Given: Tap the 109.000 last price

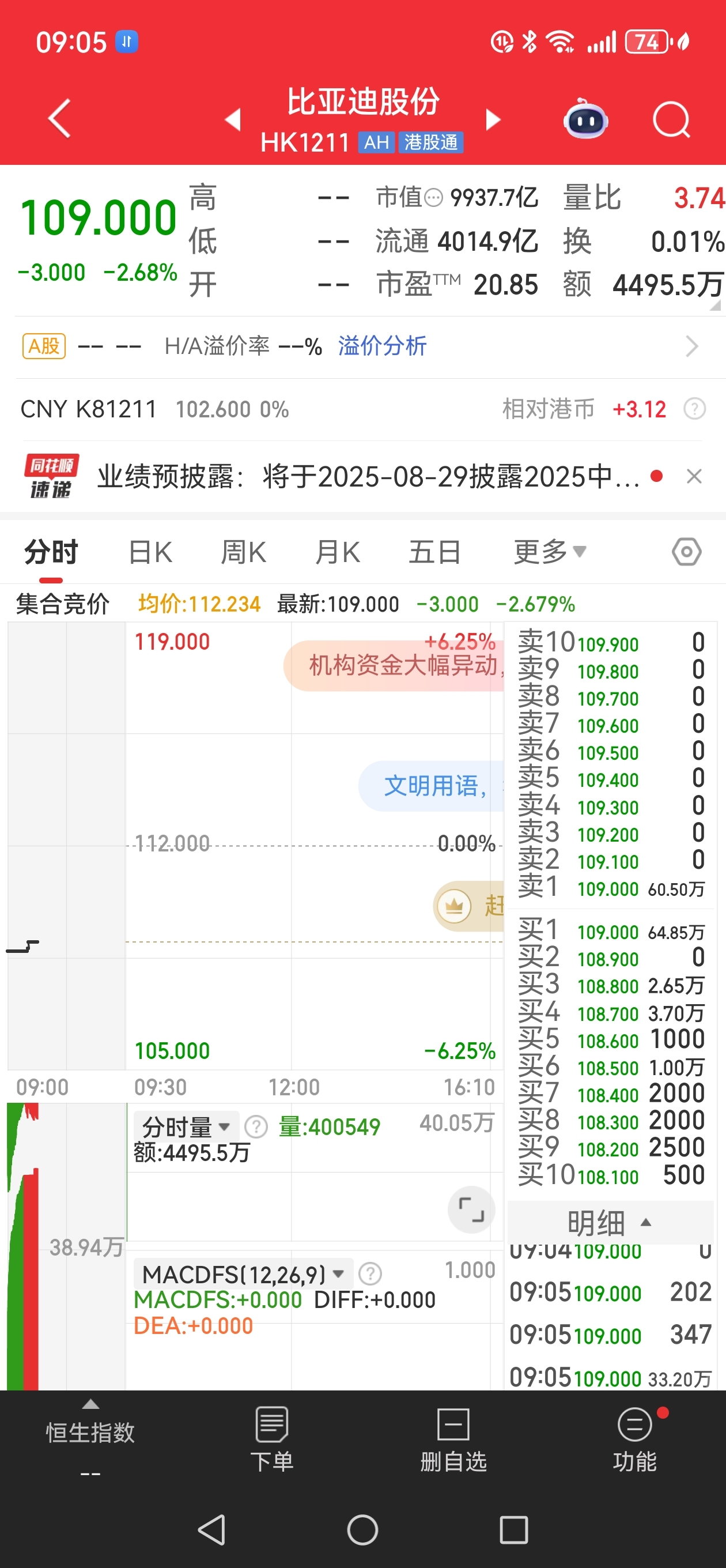Looking at the screenshot, I should (x=98, y=217).
